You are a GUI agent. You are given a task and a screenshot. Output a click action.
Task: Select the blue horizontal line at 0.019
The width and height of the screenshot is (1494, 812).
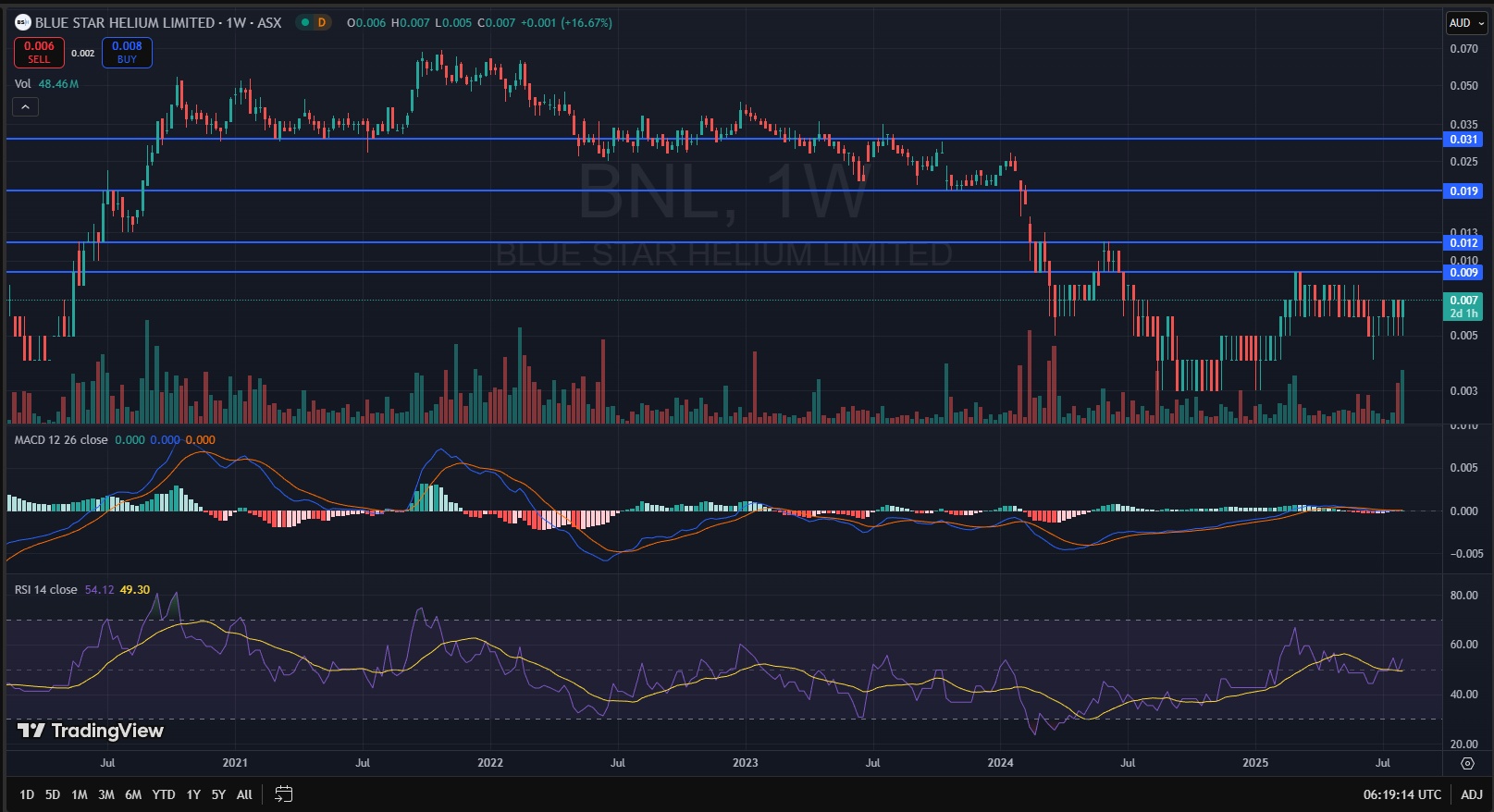724,191
